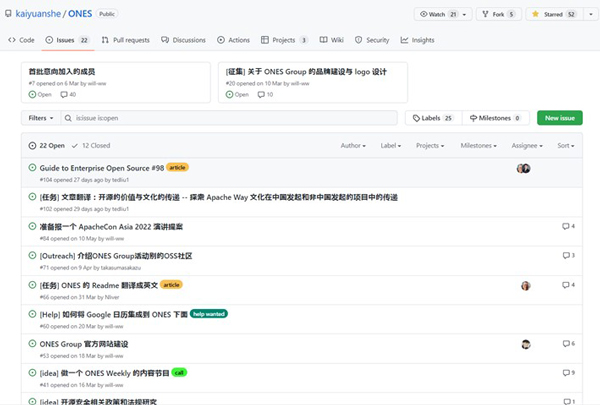
Task: Click comment count 40 on pinned issue #7
Action: coord(68,95)
